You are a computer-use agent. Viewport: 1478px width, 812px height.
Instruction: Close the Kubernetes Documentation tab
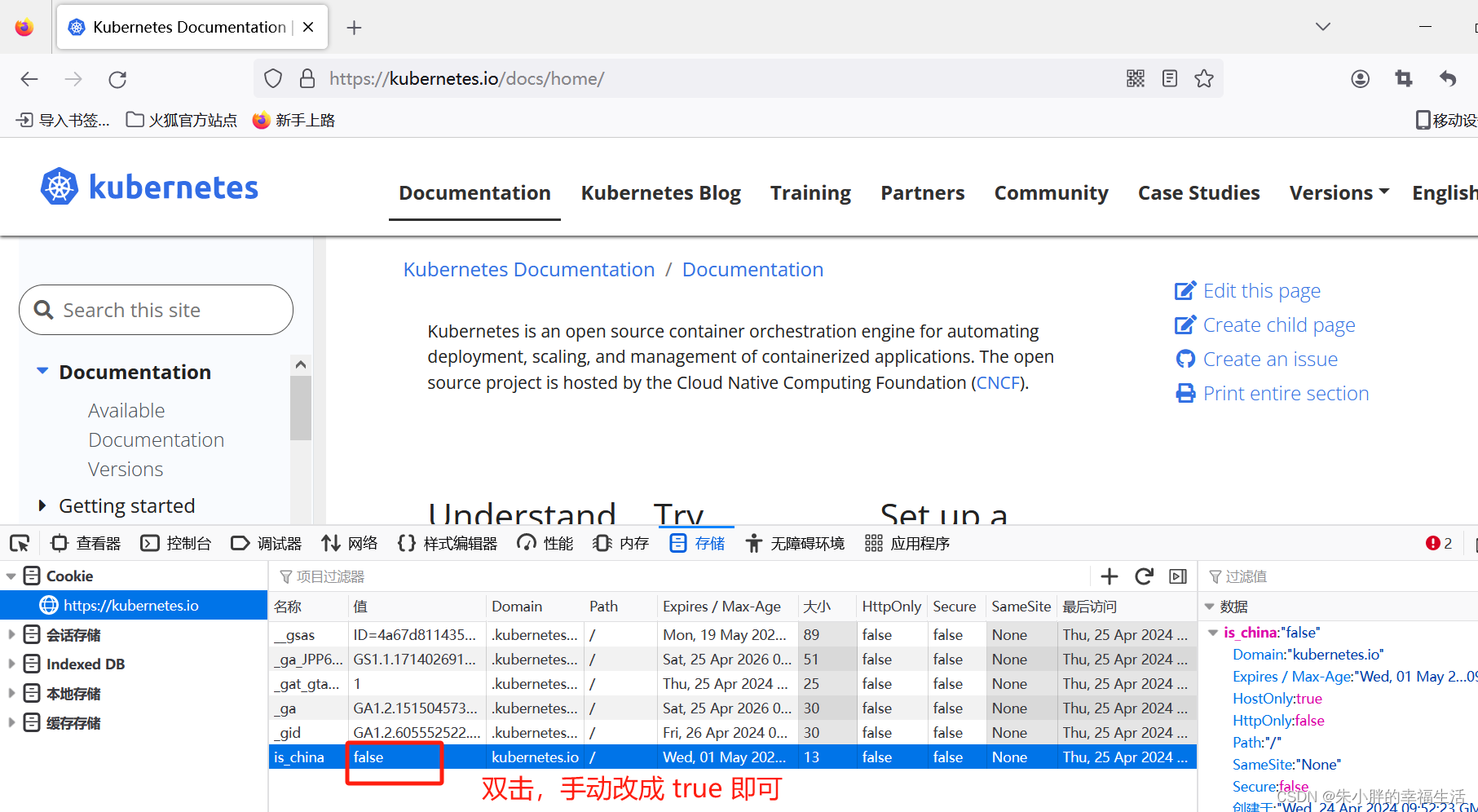click(x=308, y=27)
